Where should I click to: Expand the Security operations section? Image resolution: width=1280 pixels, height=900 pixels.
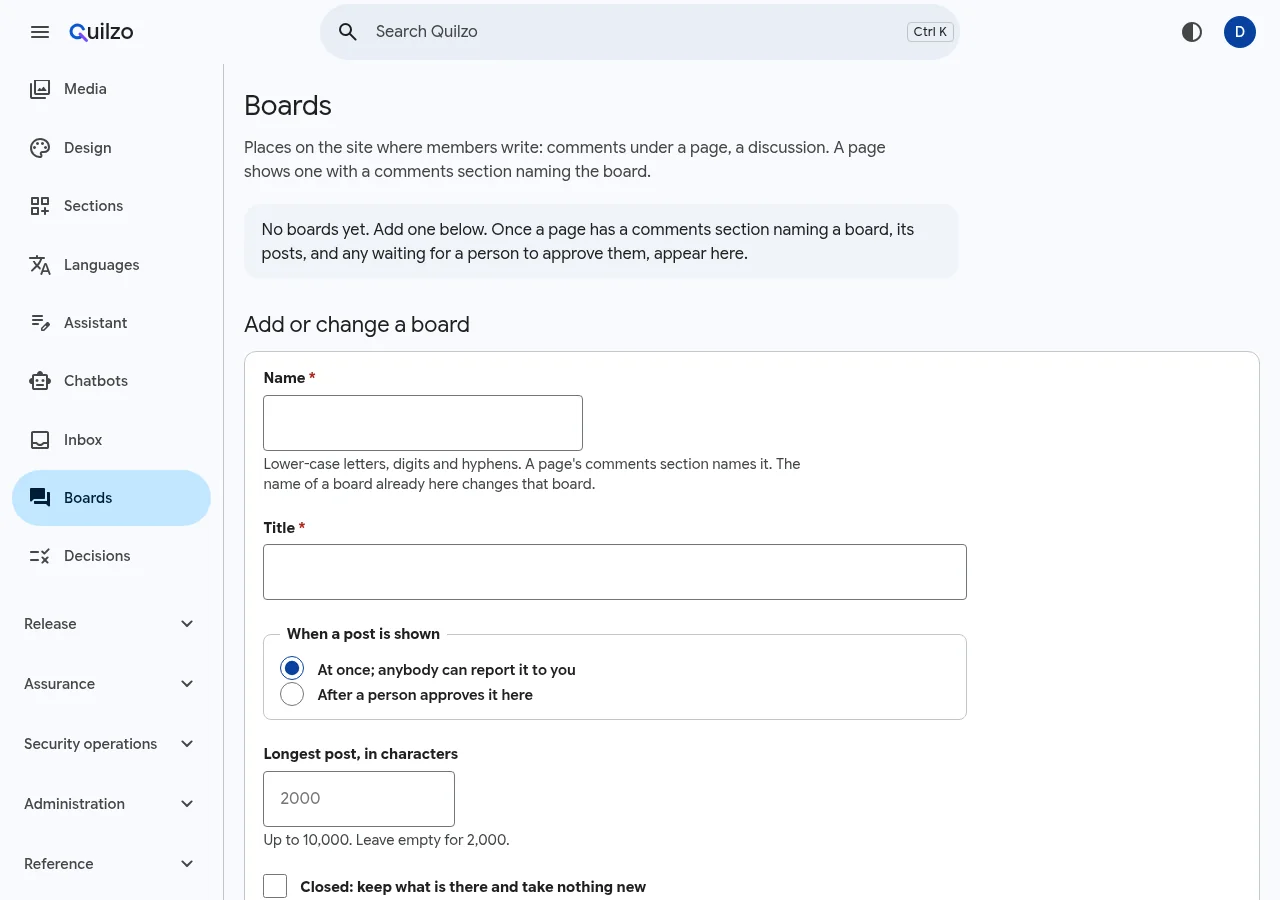tap(111, 744)
